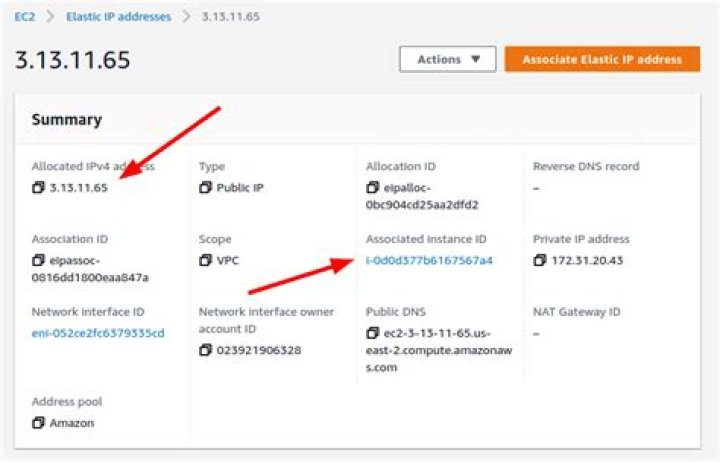Select the Amazon address pool text
720x462 pixels.
[72, 423]
